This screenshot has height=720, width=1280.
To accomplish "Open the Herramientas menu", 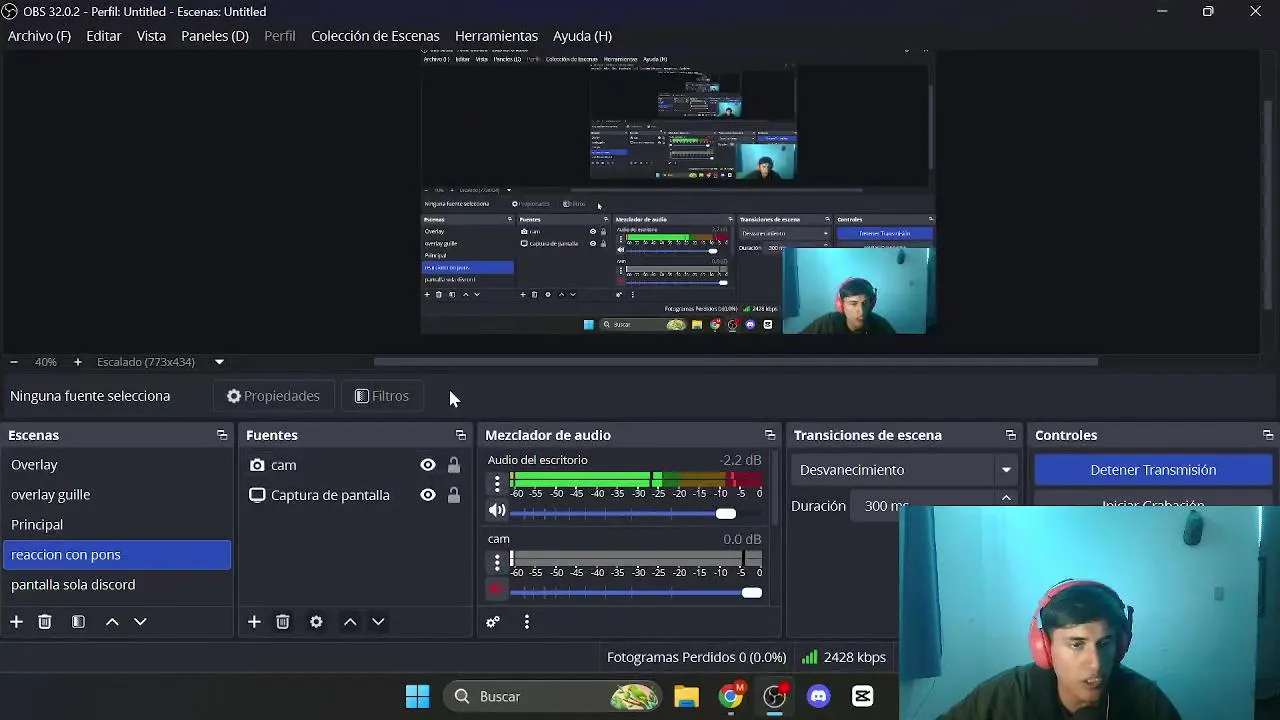I will point(496,36).
